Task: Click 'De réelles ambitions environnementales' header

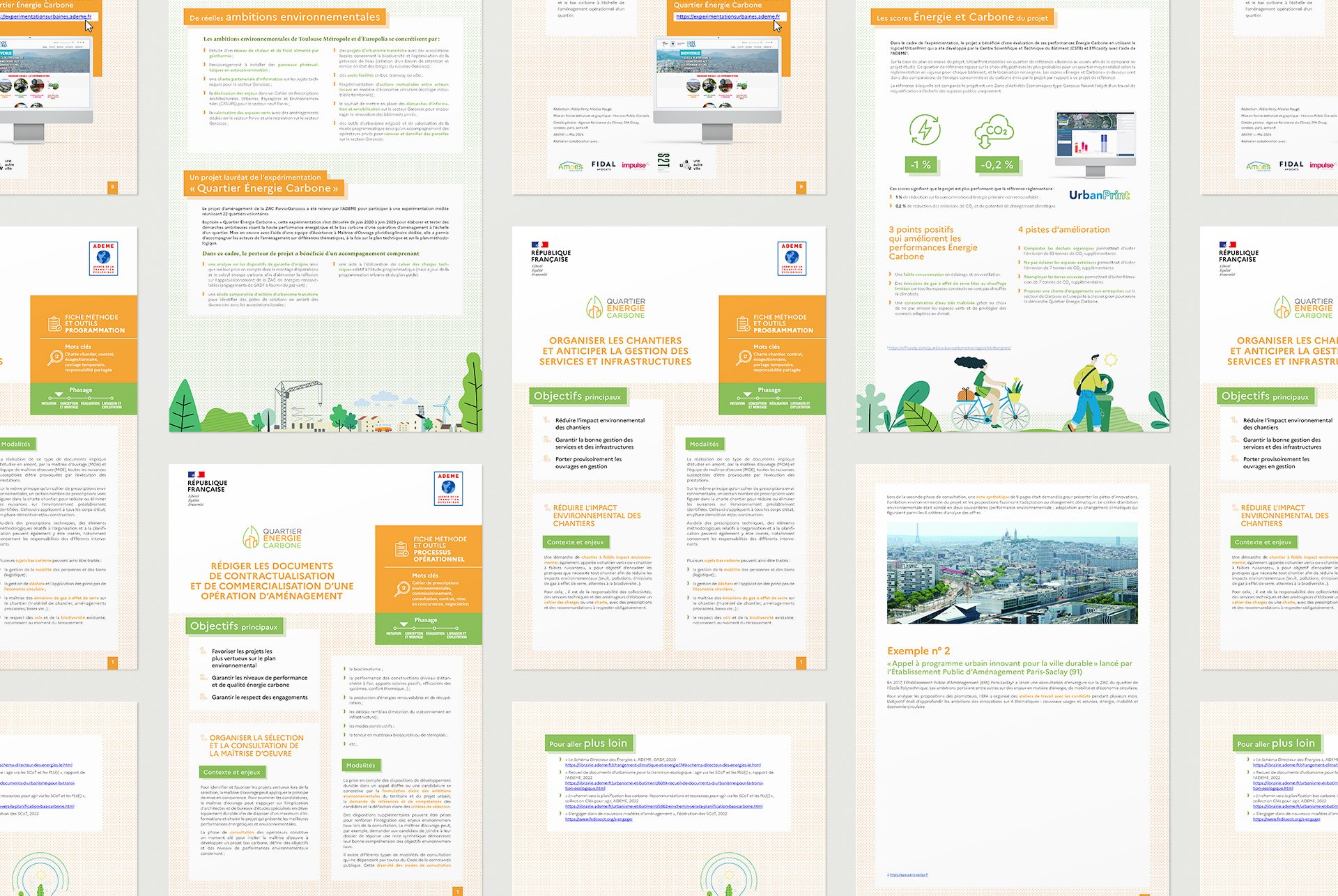Action: (284, 17)
